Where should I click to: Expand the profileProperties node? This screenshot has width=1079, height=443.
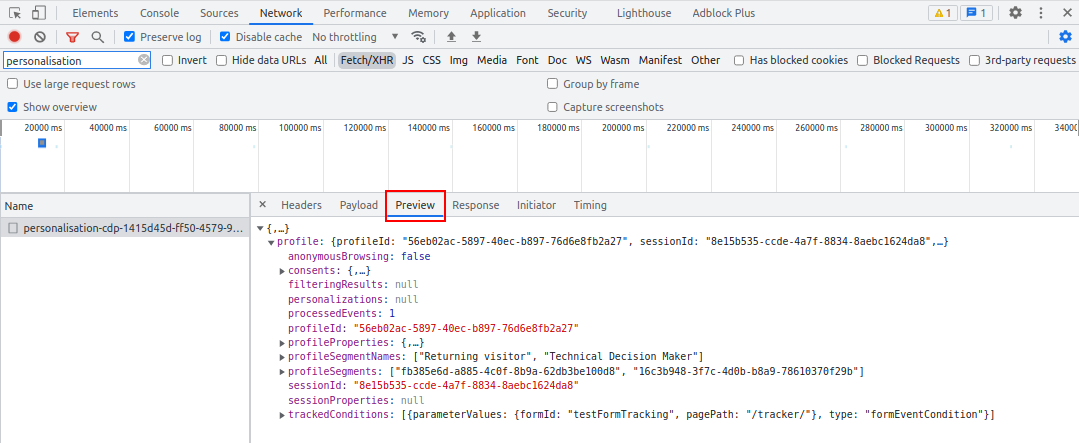282,343
